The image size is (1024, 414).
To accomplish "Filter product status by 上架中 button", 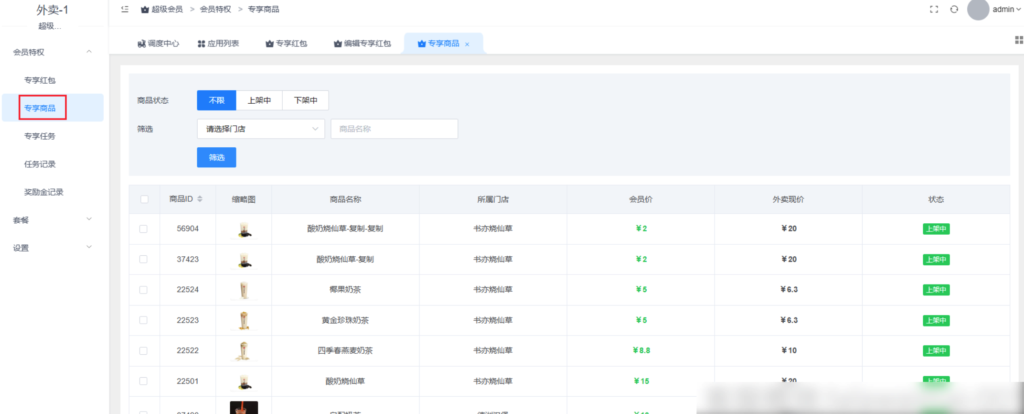I will coord(259,101).
